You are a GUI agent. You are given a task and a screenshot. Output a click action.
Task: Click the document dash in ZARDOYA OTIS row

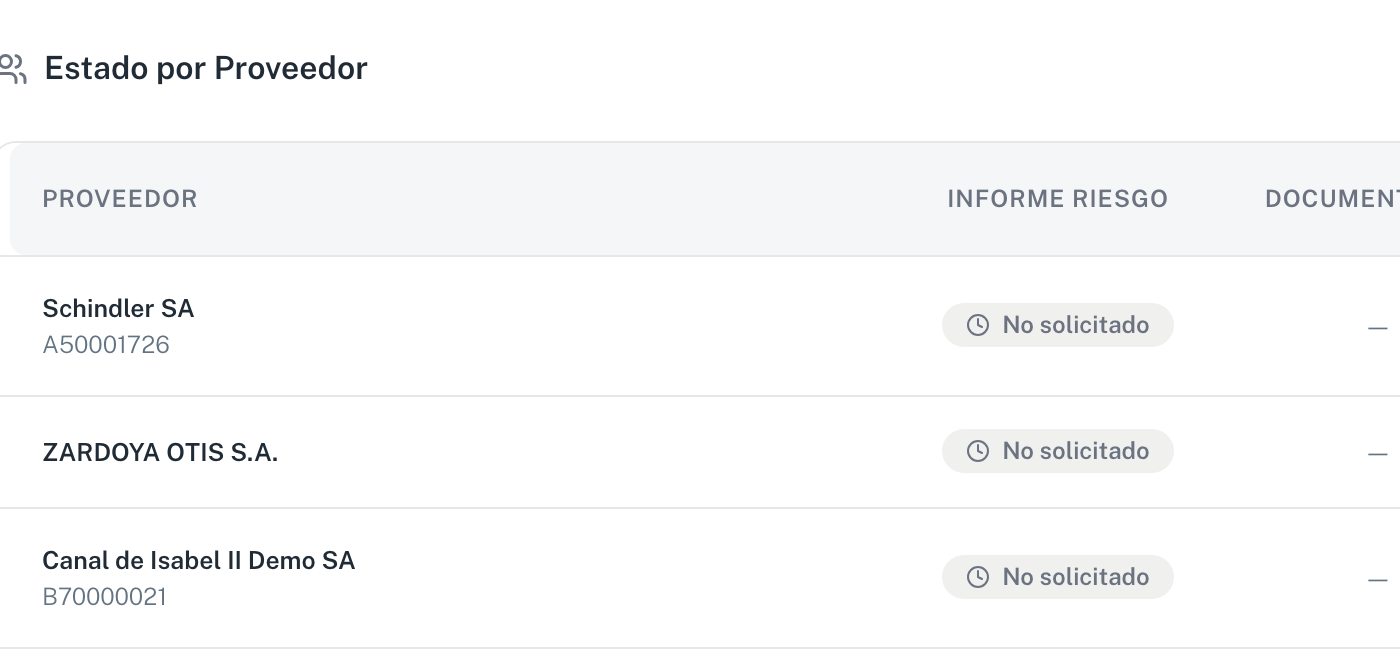(1378, 454)
